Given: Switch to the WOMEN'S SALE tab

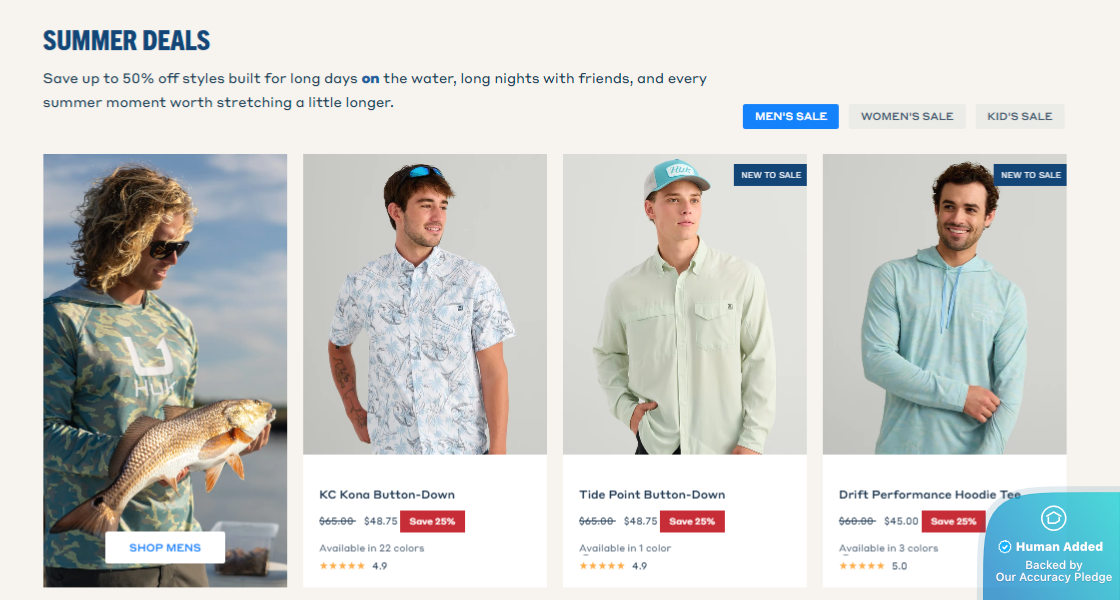Looking at the screenshot, I should click(907, 116).
